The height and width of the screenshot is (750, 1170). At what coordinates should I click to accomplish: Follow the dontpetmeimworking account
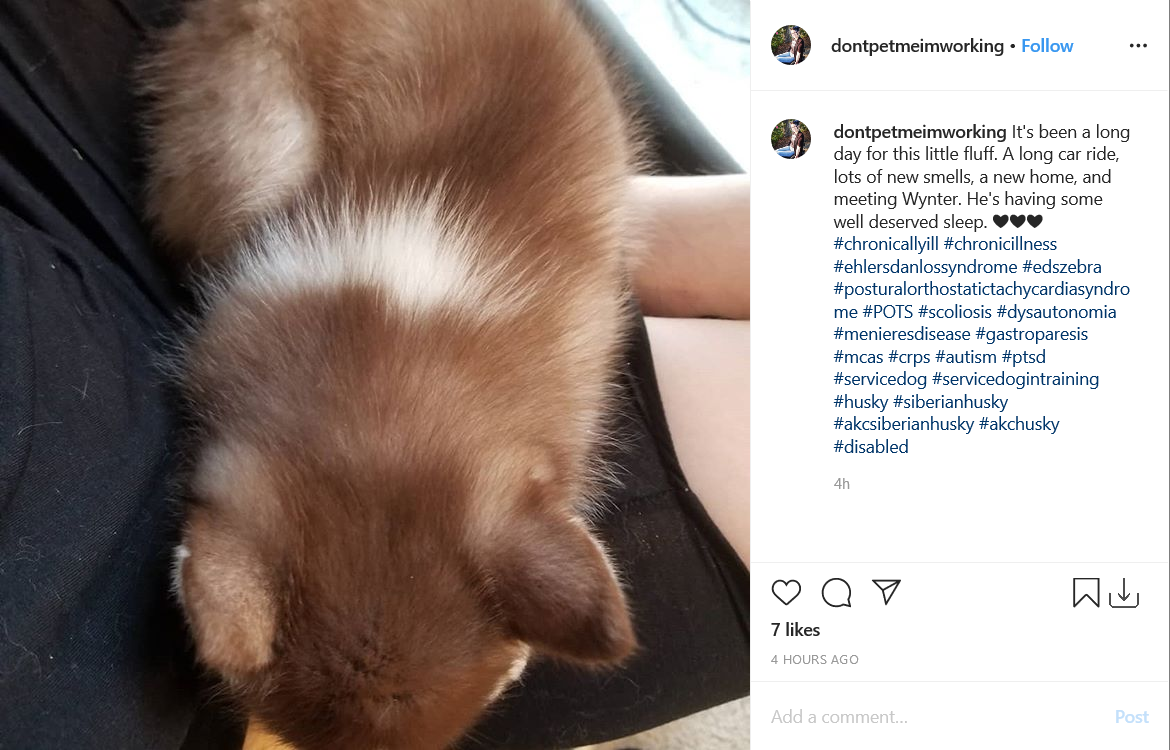click(1047, 46)
